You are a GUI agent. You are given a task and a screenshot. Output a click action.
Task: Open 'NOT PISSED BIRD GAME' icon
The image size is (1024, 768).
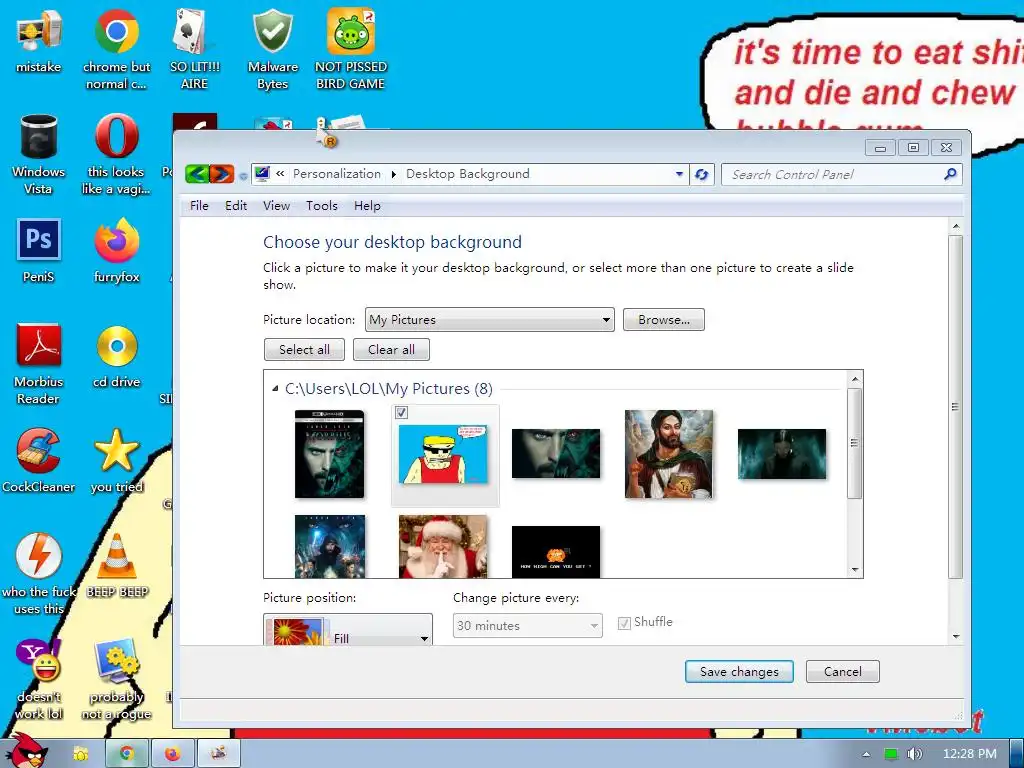(x=350, y=49)
